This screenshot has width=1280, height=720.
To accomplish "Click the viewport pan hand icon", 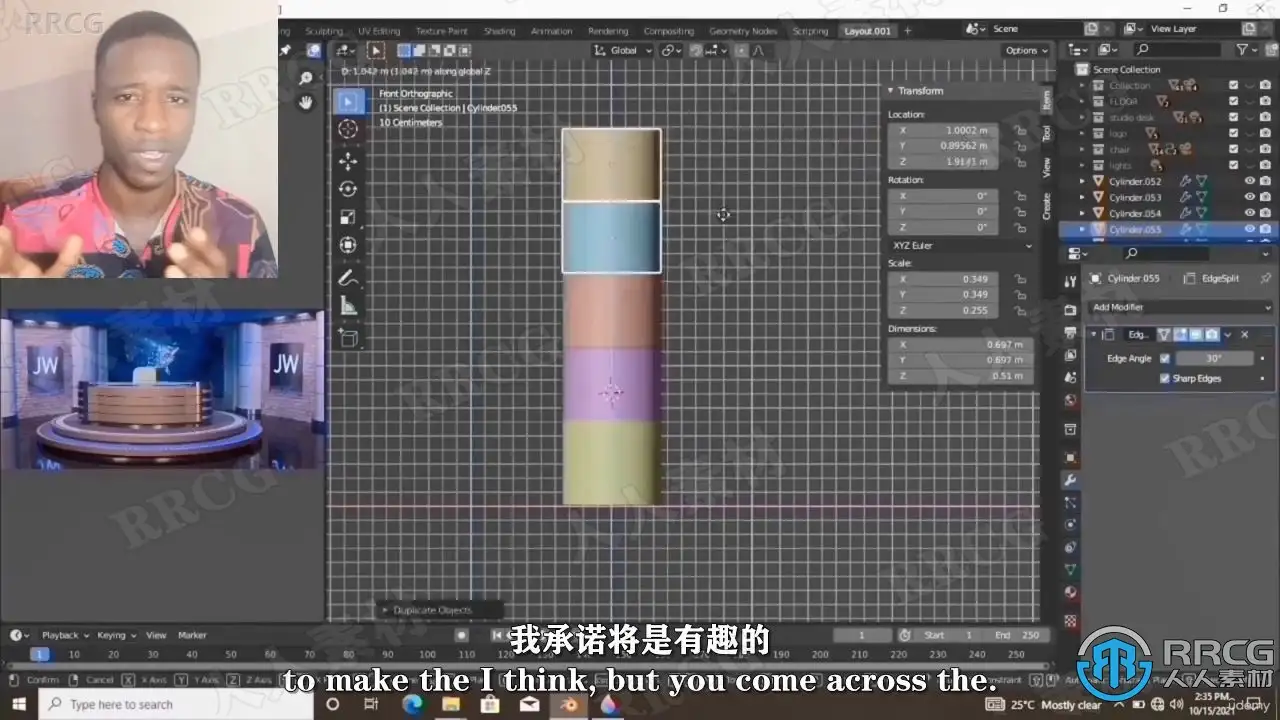I will [306, 102].
